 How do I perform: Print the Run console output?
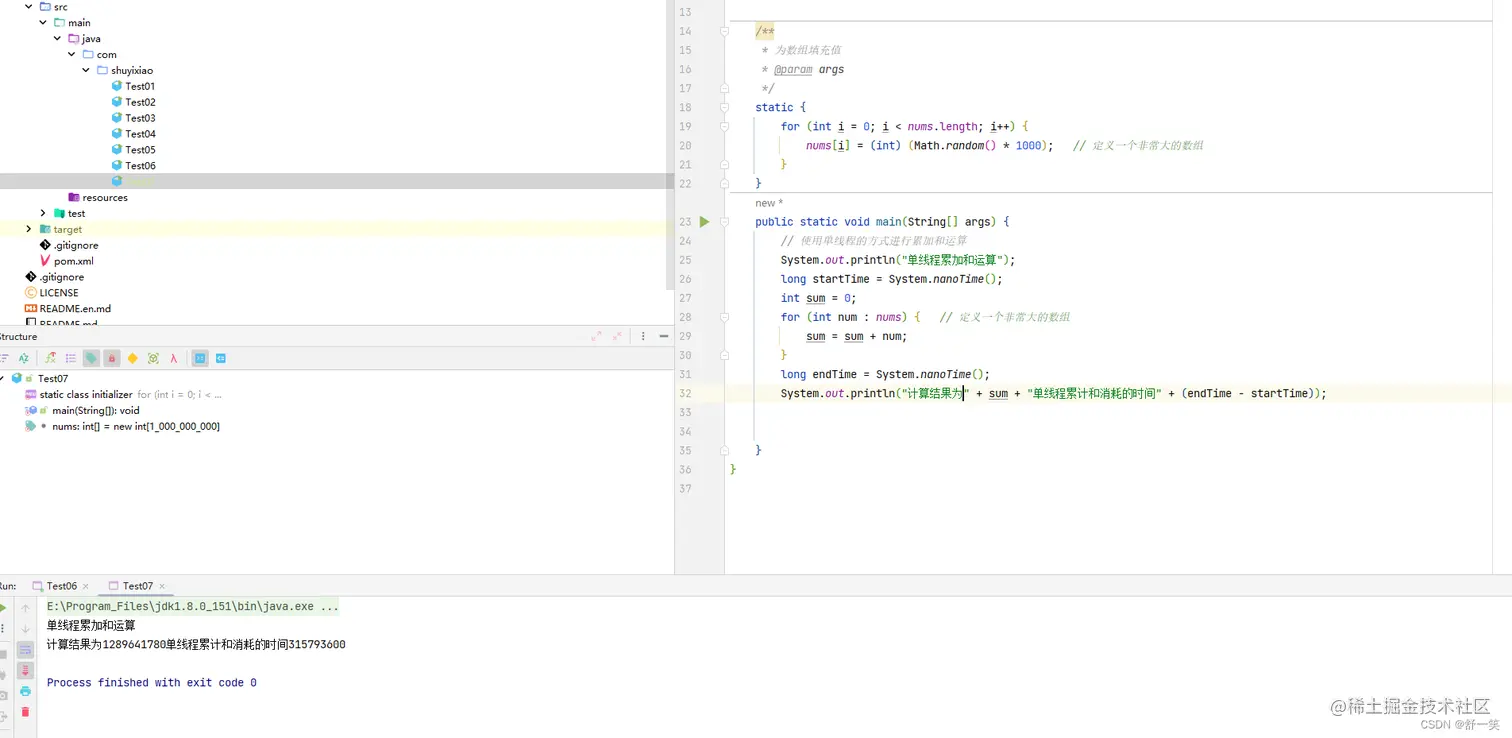click(x=26, y=691)
